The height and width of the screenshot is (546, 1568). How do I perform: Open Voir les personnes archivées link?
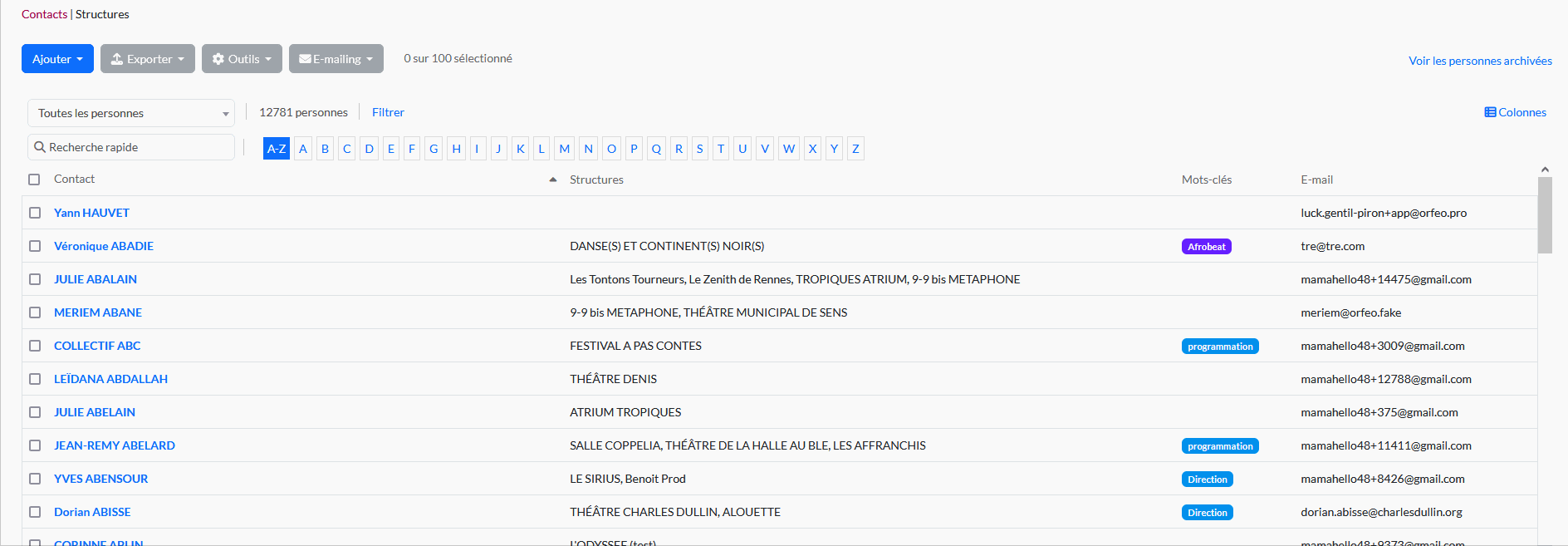[x=1480, y=61]
